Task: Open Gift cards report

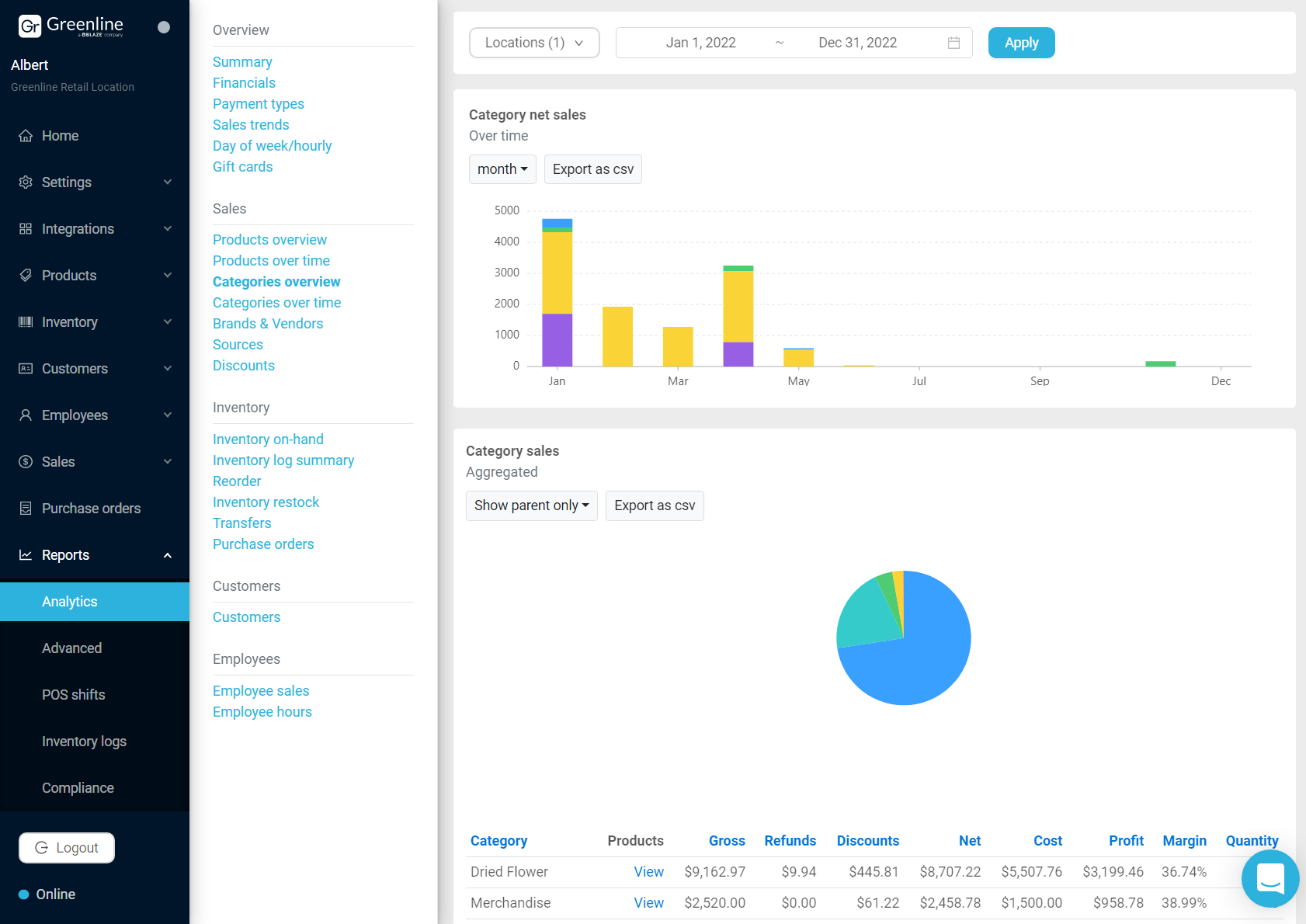Action: (x=242, y=167)
